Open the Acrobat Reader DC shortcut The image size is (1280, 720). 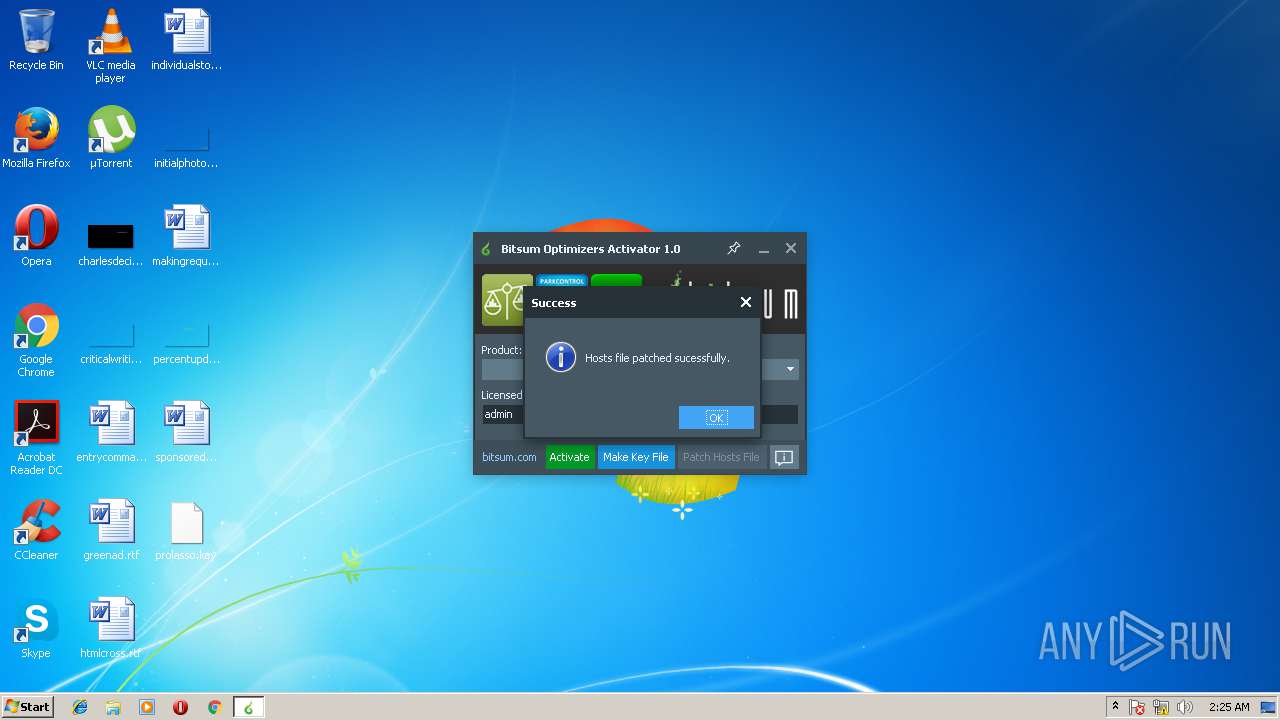tap(36, 438)
